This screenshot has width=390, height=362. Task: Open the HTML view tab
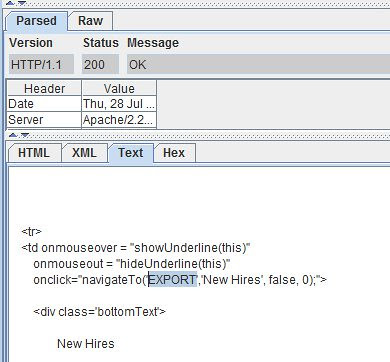pos(34,153)
